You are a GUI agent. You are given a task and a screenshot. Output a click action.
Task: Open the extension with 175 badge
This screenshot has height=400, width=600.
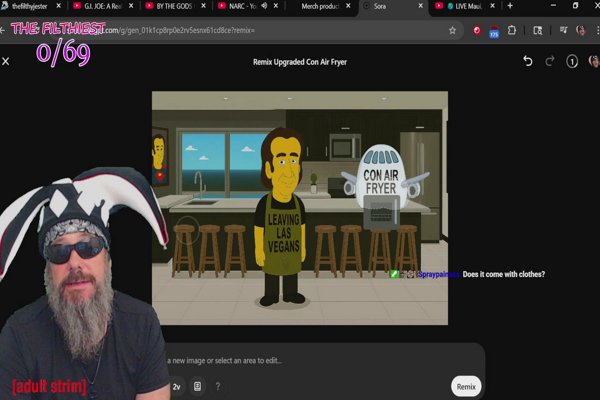point(494,31)
